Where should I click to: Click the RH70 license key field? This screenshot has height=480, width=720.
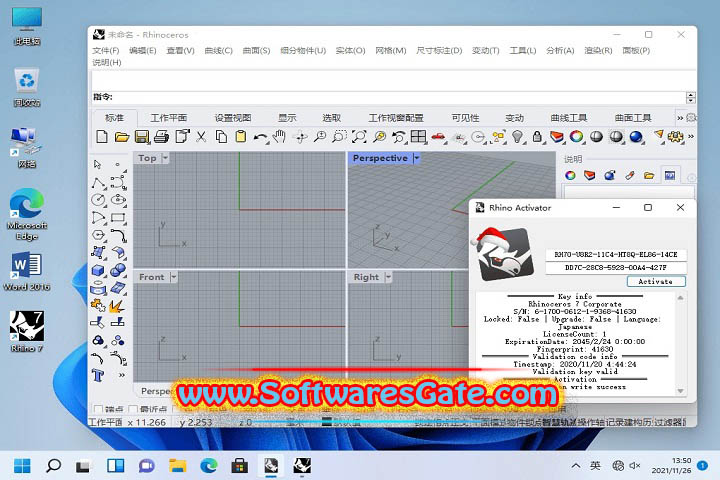tap(615, 254)
